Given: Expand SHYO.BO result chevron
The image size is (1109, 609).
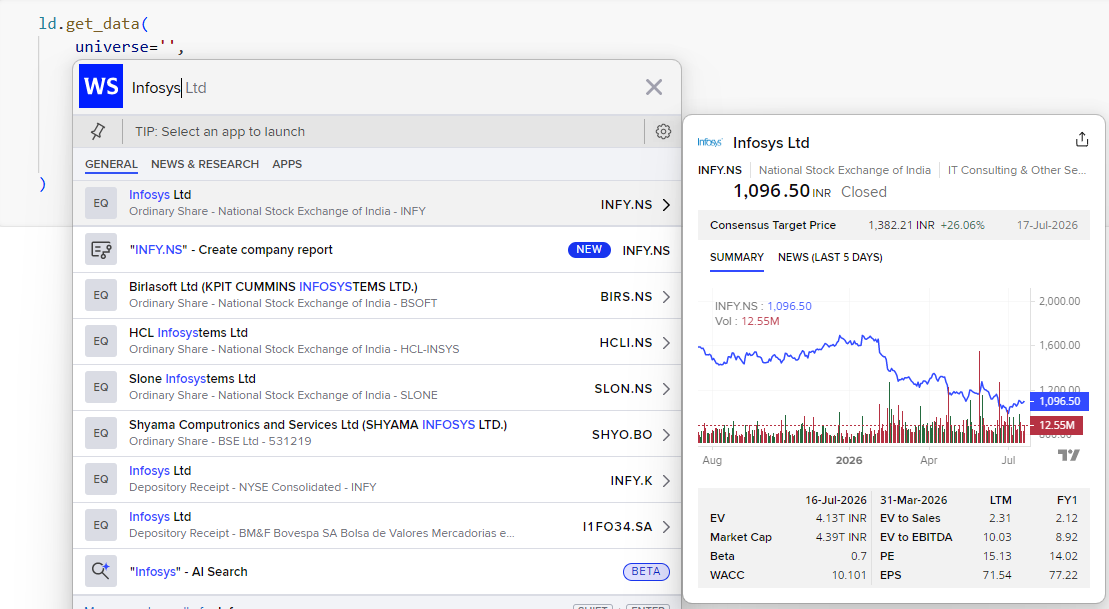Looking at the screenshot, I should tap(666, 434).
